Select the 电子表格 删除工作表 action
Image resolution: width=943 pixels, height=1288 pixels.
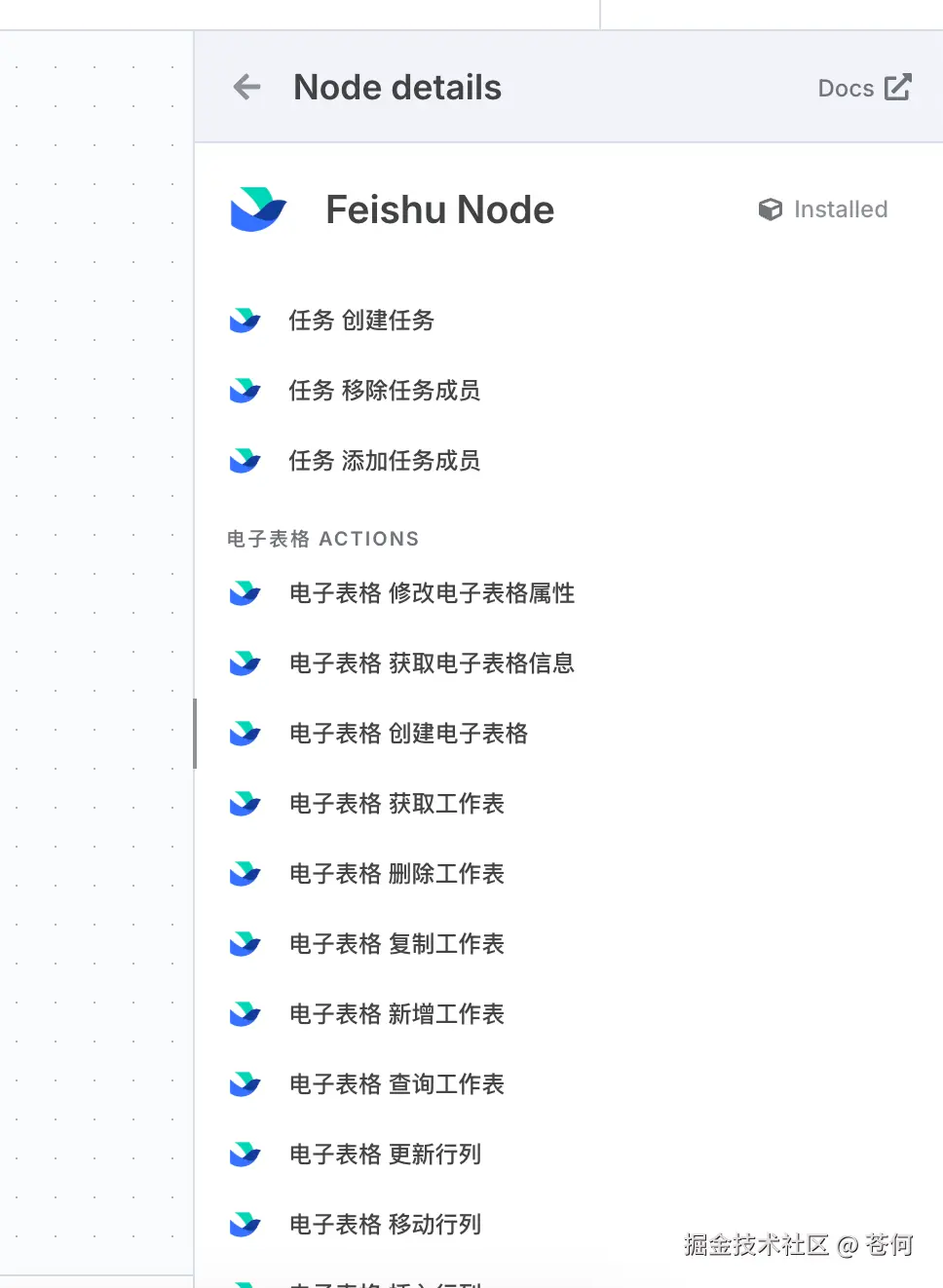pos(397,874)
